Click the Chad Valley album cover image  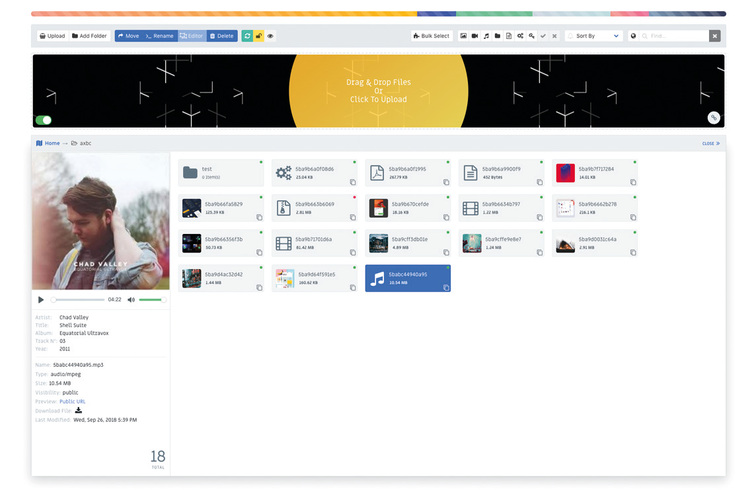101,221
